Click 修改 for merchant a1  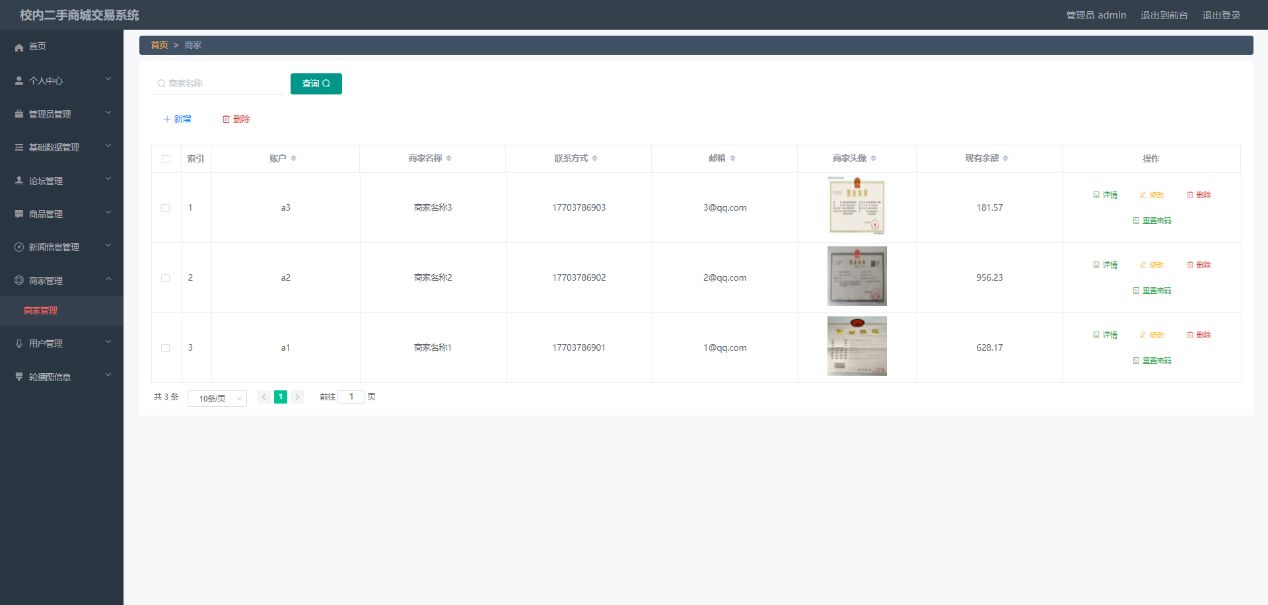point(1152,335)
